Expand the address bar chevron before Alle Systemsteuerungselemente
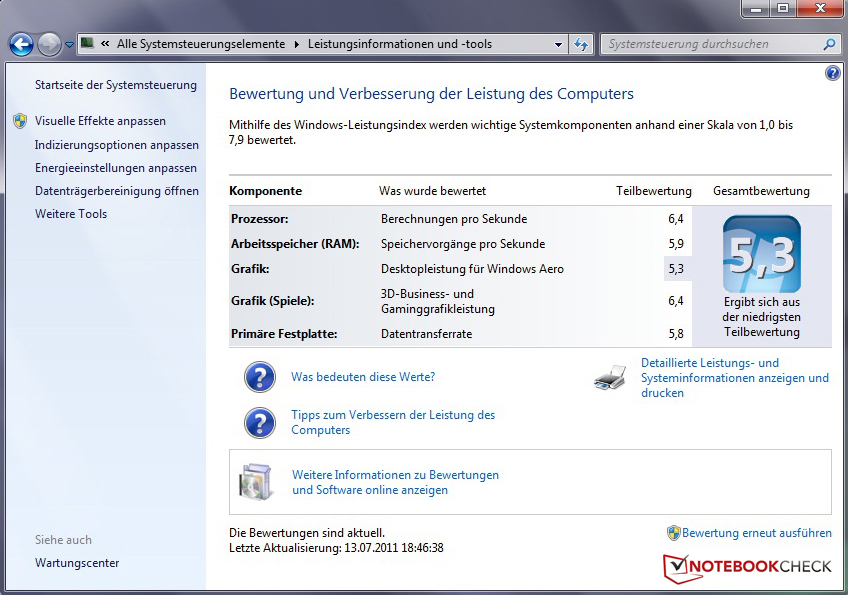The height and width of the screenshot is (595, 848). [105, 44]
